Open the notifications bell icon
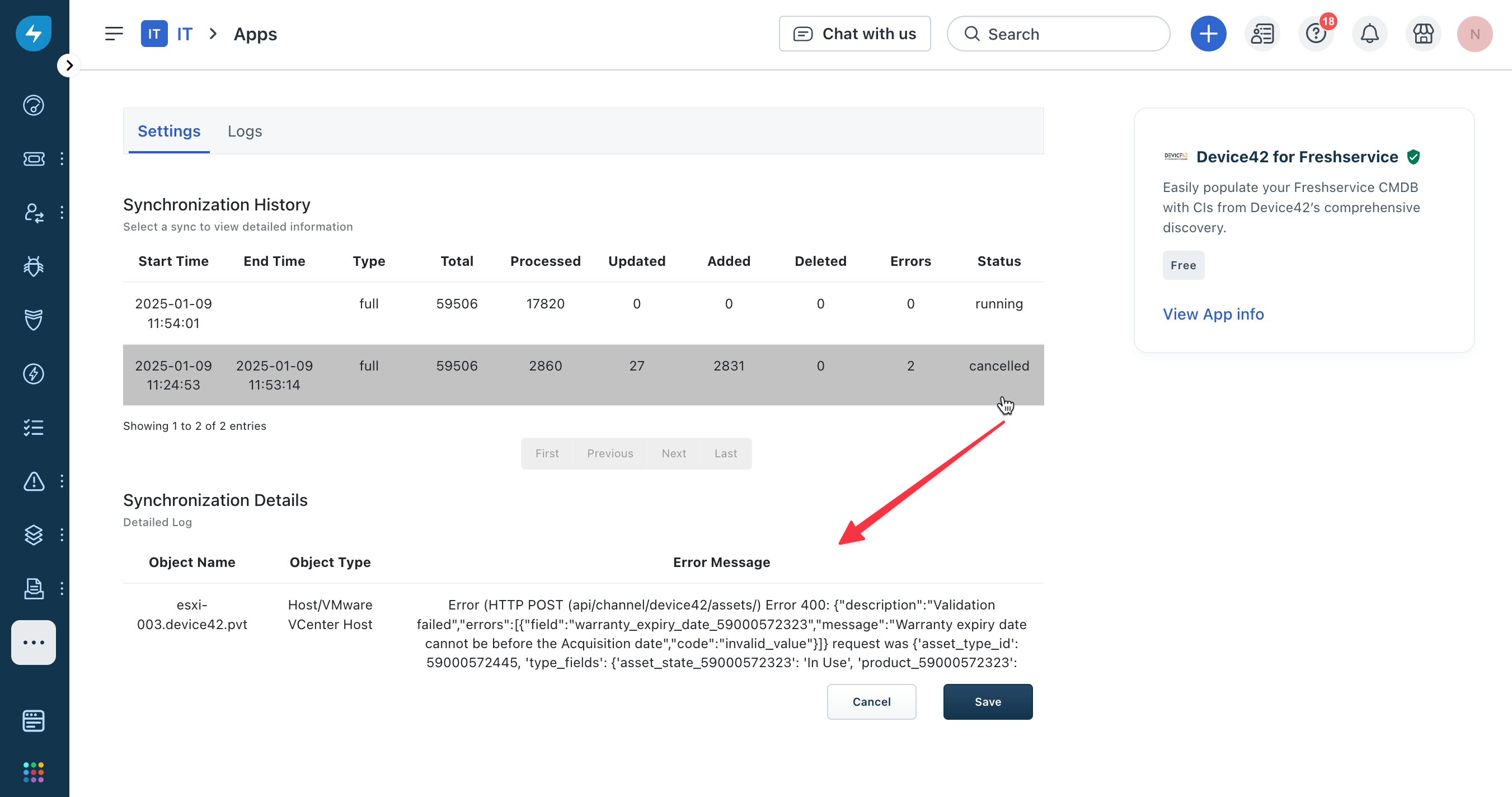 point(1369,34)
